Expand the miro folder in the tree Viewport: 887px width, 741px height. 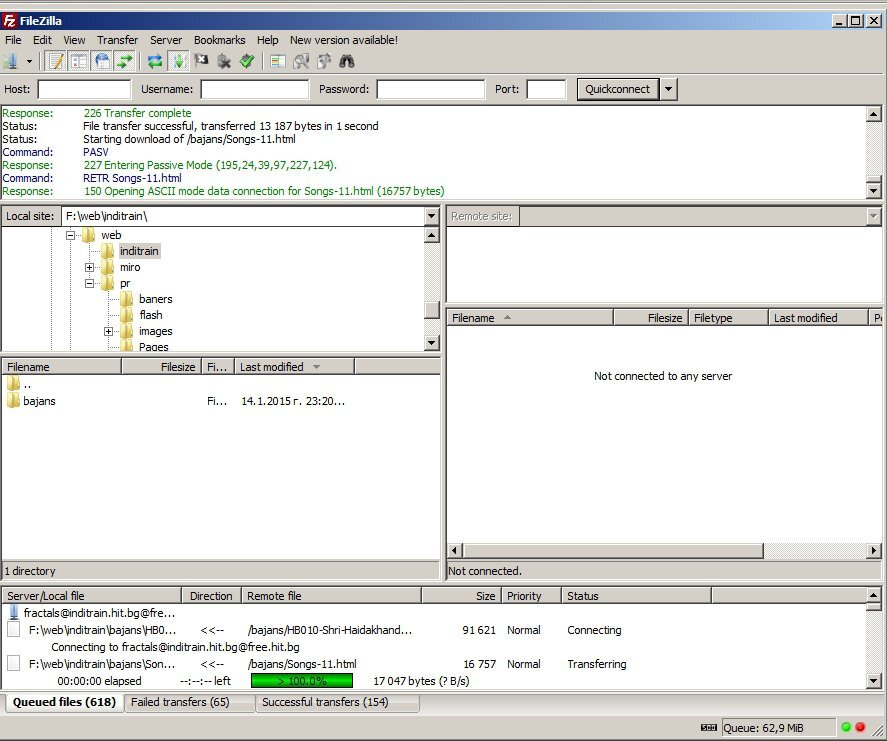(x=89, y=267)
